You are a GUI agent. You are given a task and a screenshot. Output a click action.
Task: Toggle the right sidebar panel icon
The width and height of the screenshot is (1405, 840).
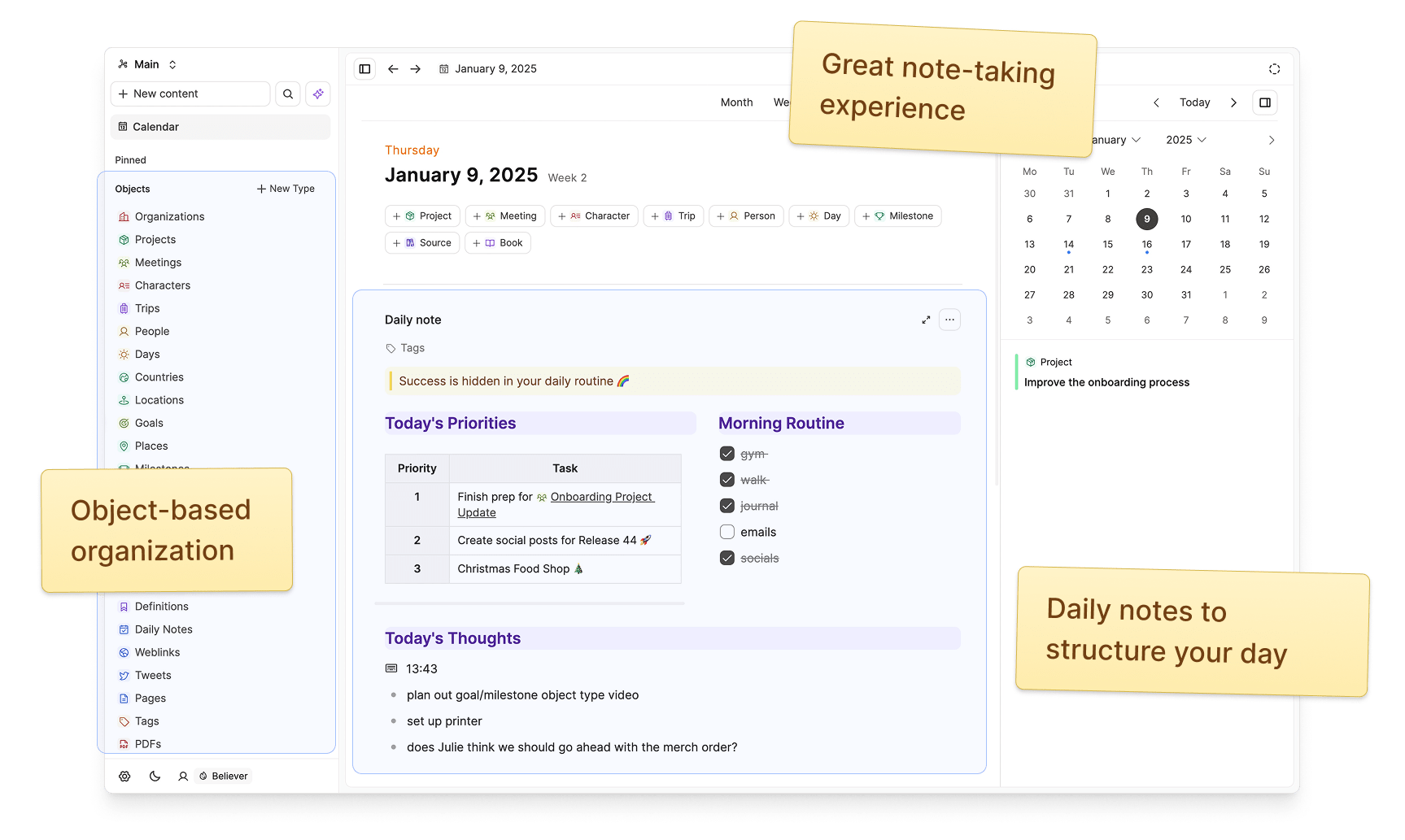(1265, 102)
